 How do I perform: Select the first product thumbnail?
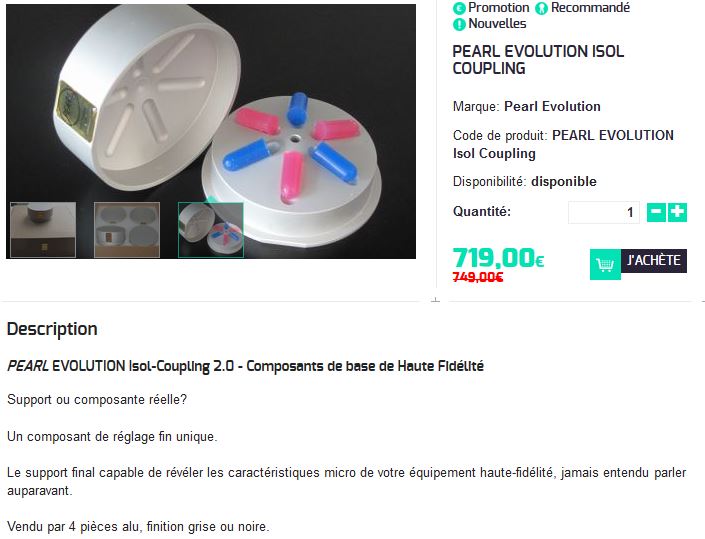coord(43,230)
